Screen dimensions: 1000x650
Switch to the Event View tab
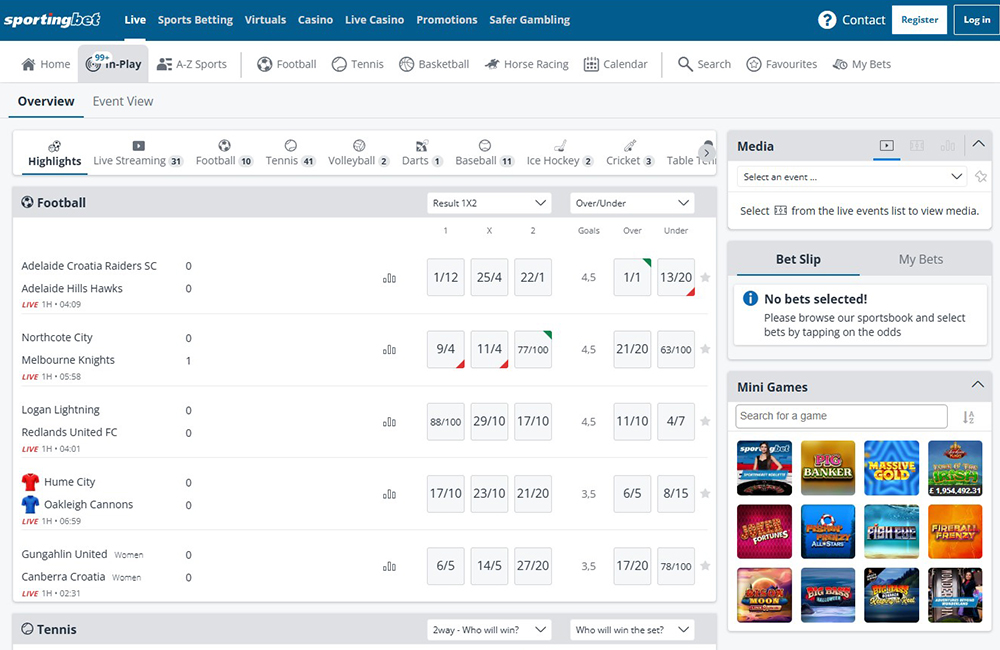tap(122, 101)
